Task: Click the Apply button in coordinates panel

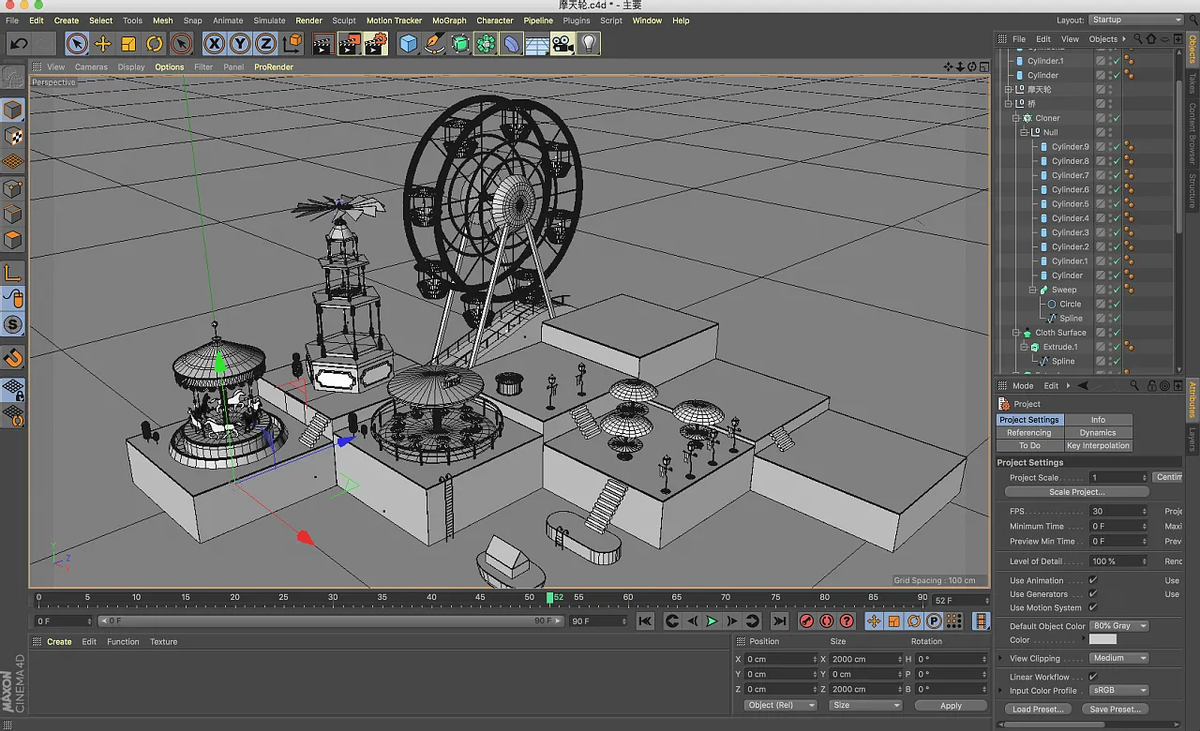Action: pyautogui.click(x=950, y=705)
